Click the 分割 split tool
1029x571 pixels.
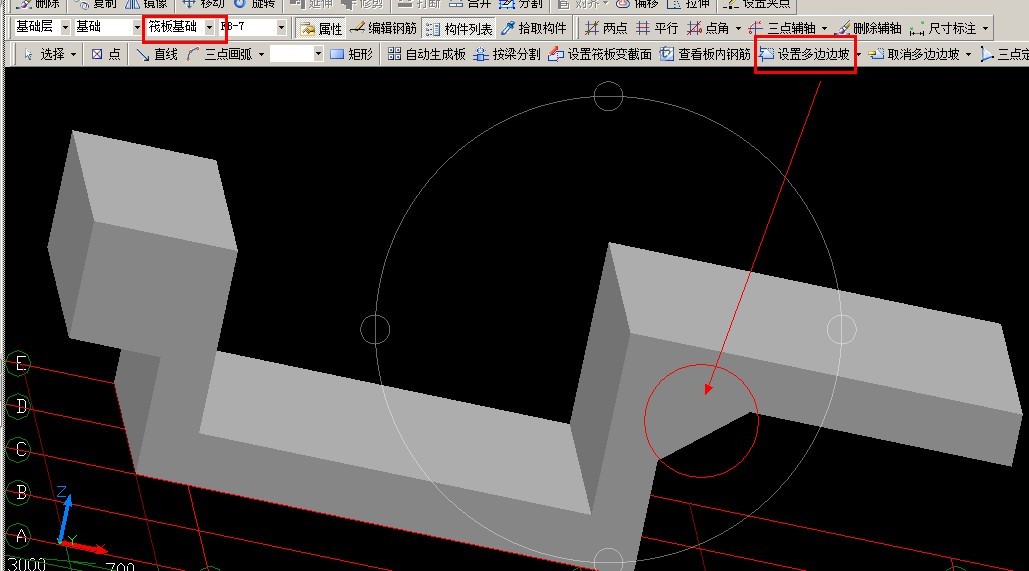pos(521,4)
